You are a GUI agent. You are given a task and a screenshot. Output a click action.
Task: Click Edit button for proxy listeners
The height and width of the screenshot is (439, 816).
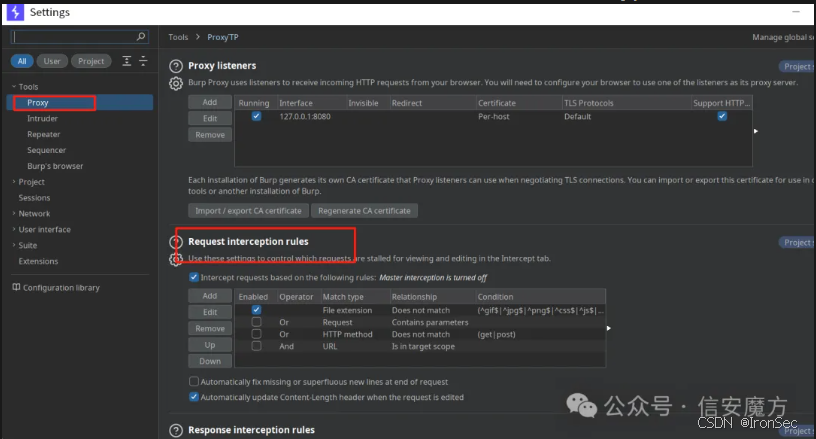click(210, 119)
